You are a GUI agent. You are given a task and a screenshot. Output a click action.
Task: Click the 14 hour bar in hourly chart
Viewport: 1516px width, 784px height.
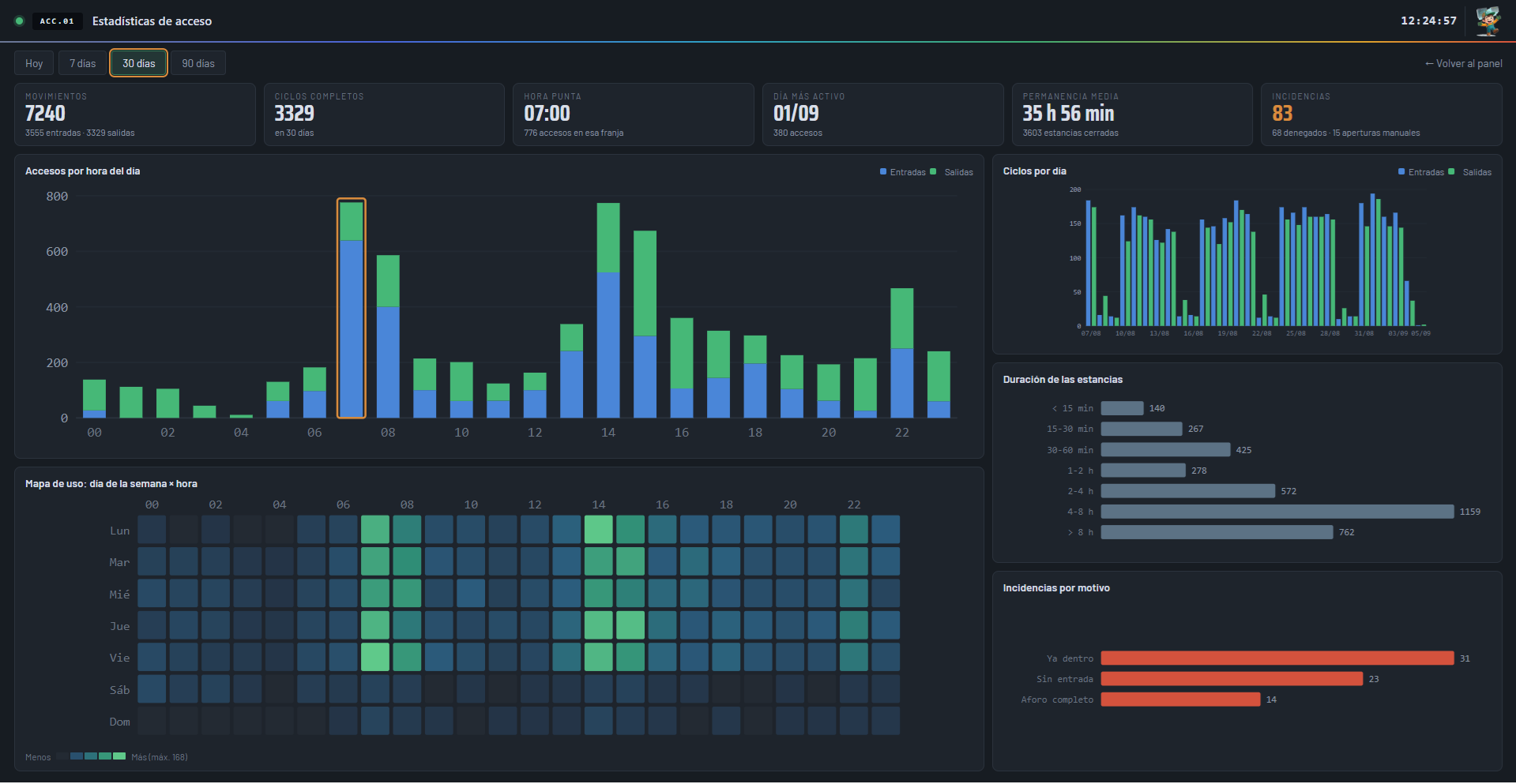tap(608, 310)
